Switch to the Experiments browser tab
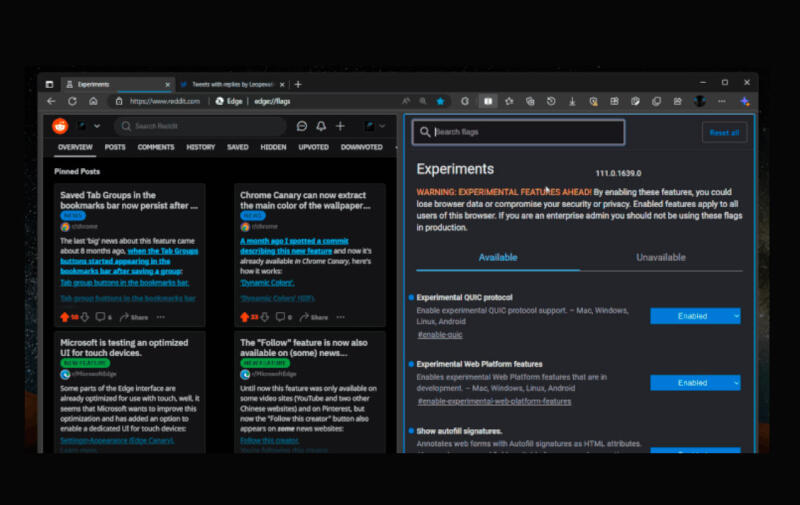The width and height of the screenshot is (800, 505). click(x=117, y=84)
